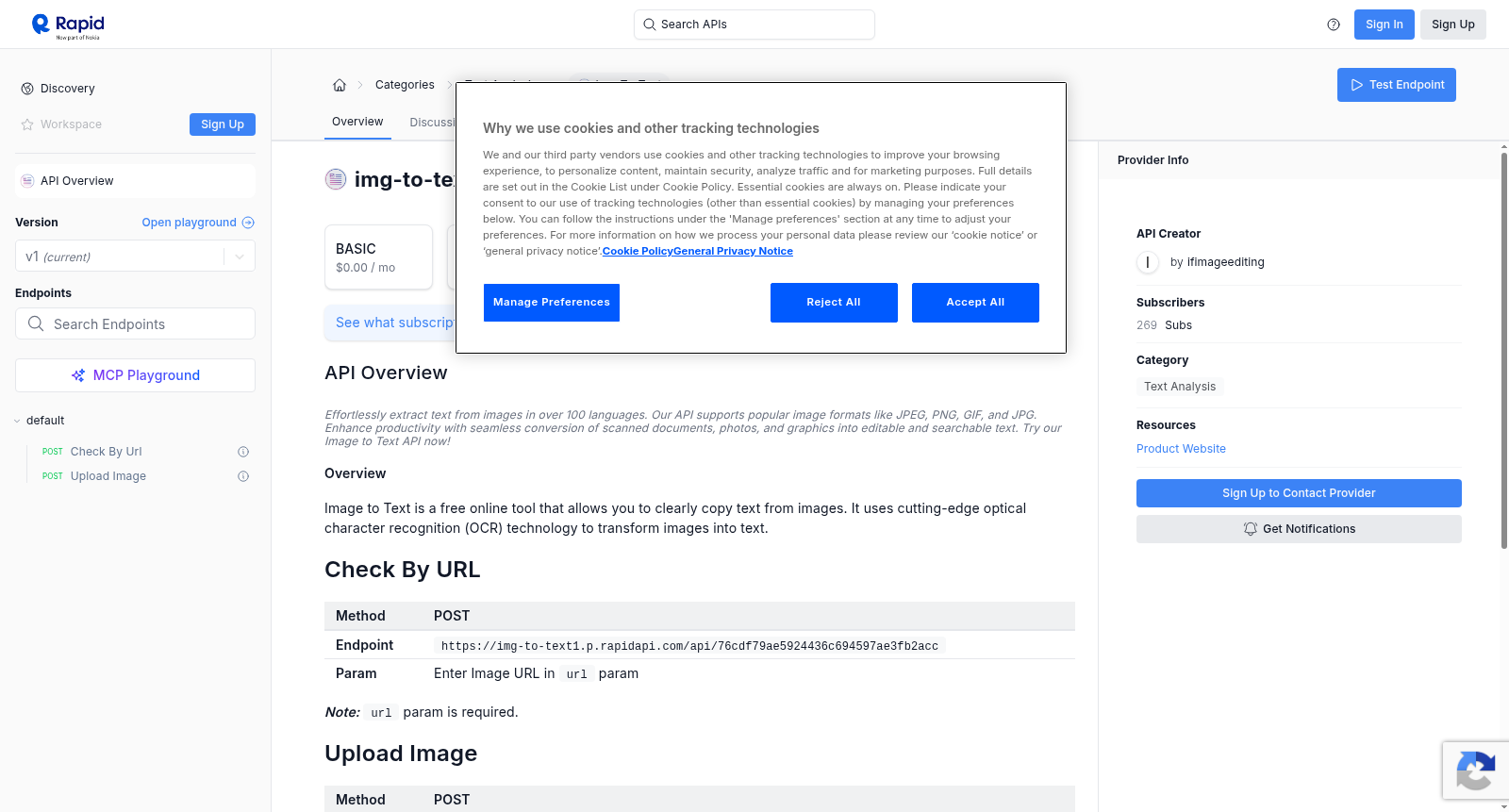Viewport: 1509px width, 812px height.
Task: Select API Overview in the sidebar
Action: 135,181
